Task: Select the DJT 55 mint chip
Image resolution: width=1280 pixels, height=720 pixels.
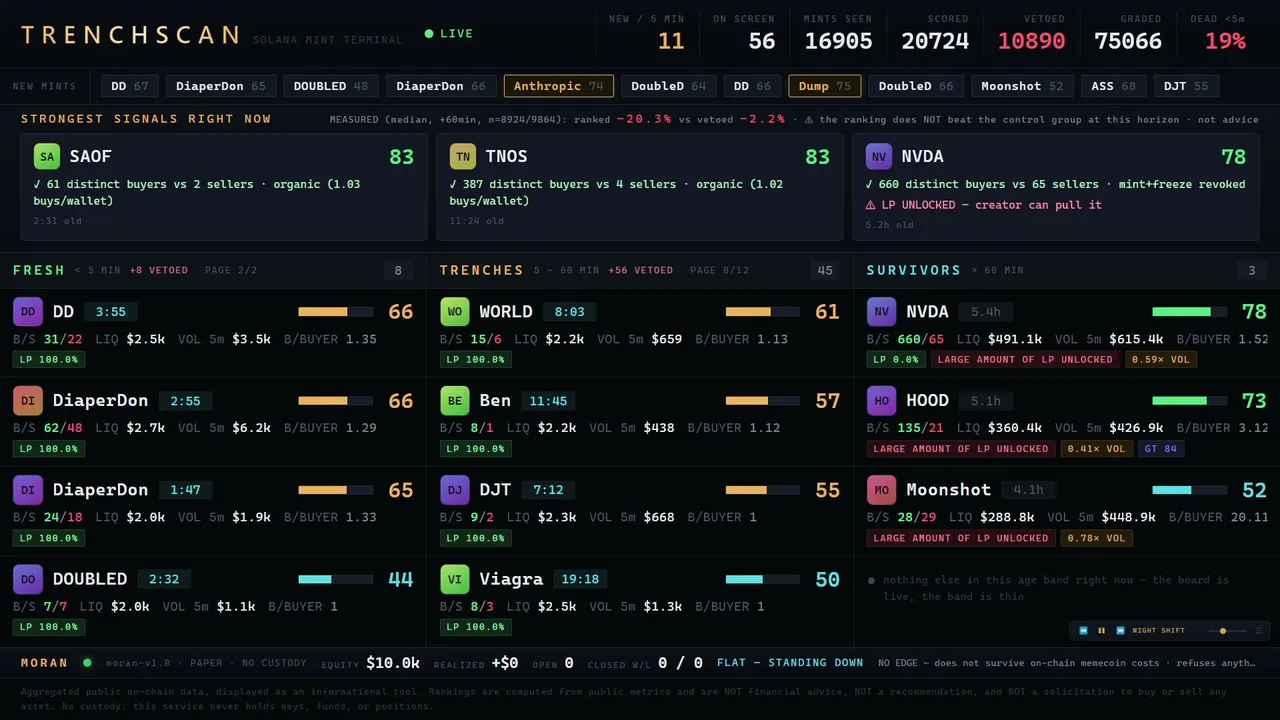Action: pos(1186,86)
